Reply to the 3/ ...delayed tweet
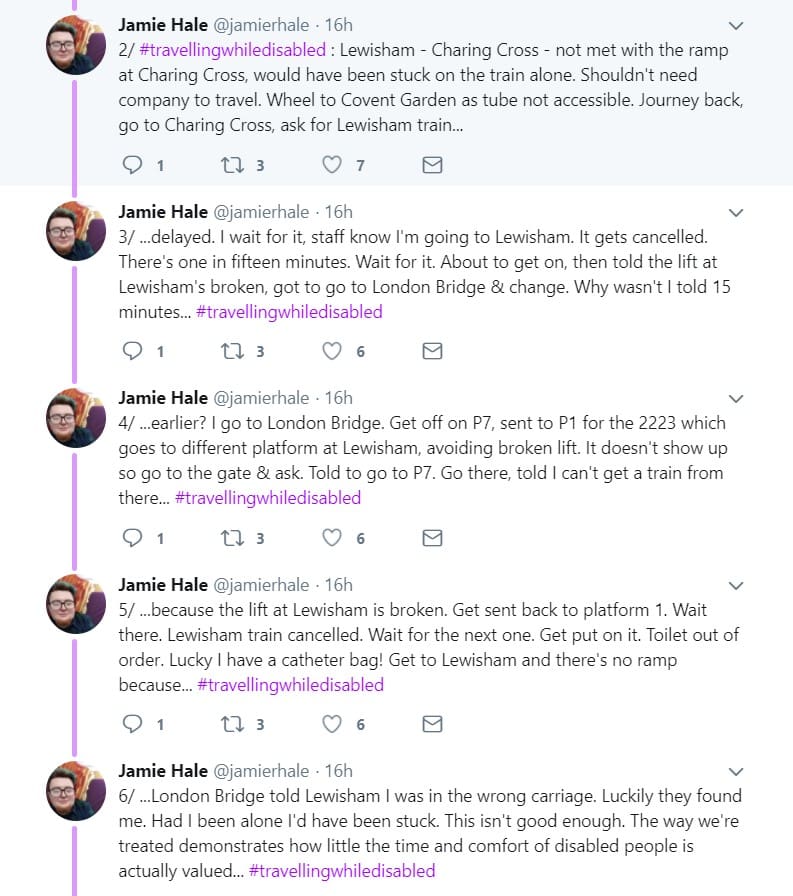This screenshot has width=793, height=896. point(133,351)
